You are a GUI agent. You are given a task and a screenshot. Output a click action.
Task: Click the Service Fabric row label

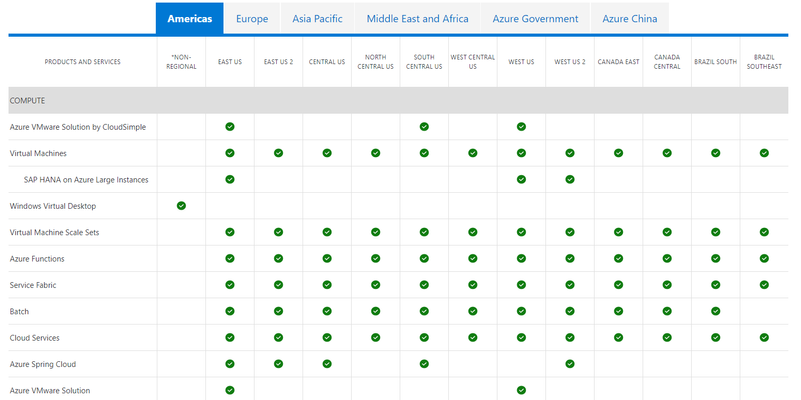[33, 285]
